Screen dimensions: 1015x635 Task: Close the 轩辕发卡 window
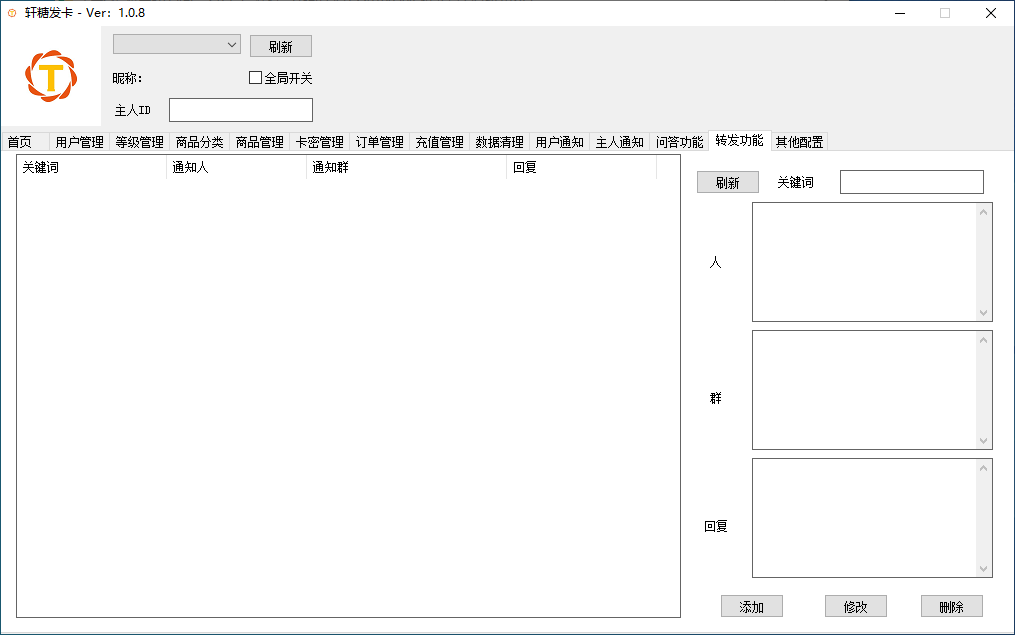[x=990, y=13]
